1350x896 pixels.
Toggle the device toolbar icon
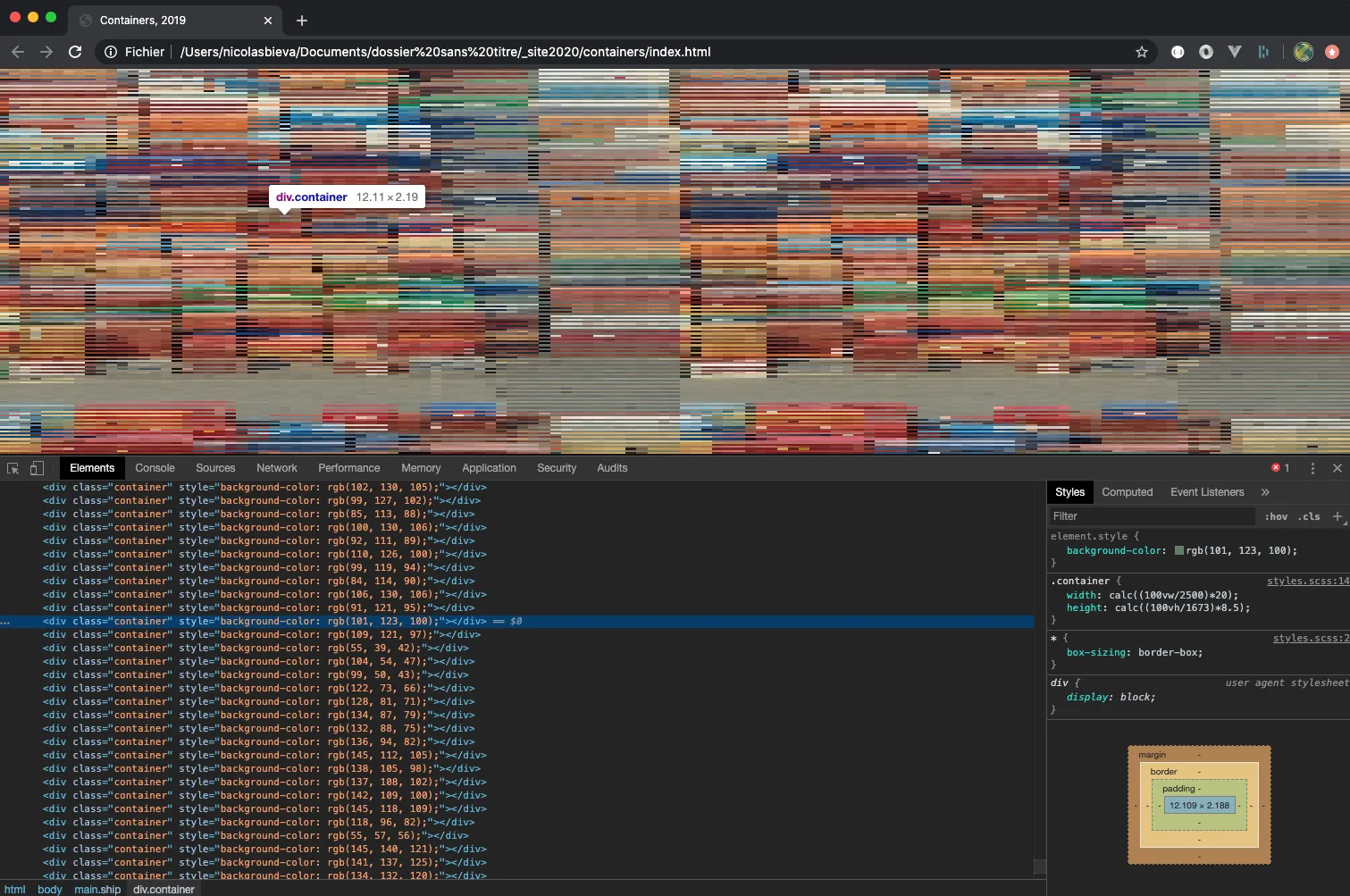pos(37,468)
